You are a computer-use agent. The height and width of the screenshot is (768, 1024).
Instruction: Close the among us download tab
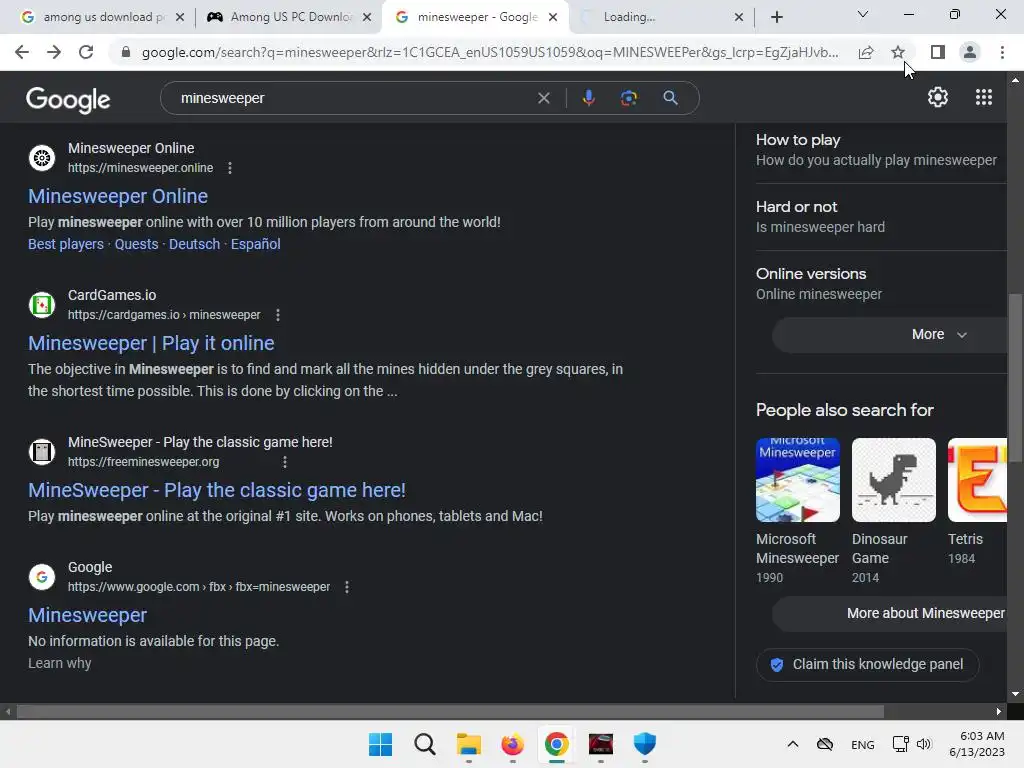coord(180,17)
